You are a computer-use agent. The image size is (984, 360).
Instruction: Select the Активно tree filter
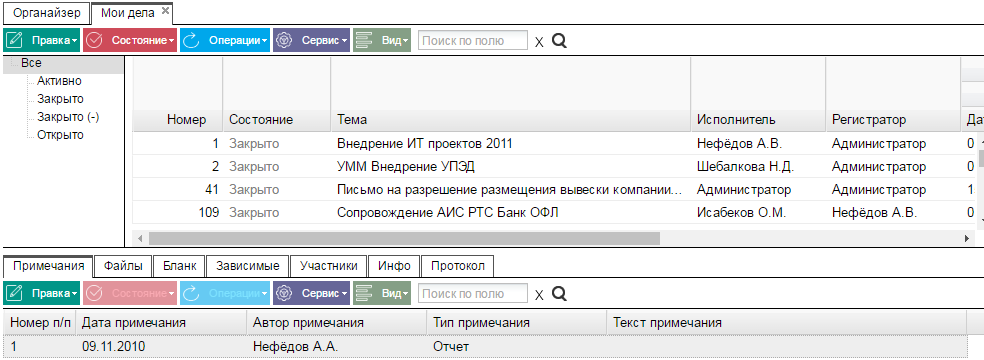point(59,81)
